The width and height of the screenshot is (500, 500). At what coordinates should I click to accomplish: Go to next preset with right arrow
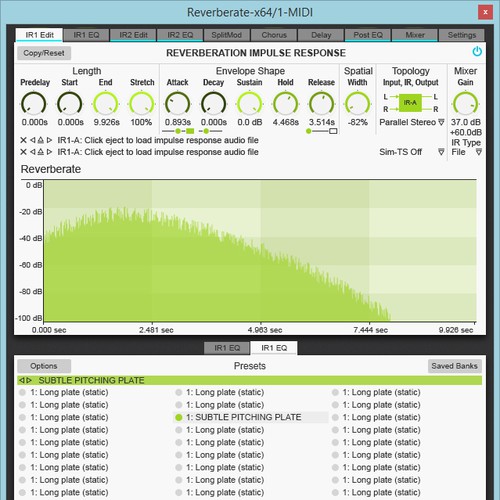coord(29,380)
